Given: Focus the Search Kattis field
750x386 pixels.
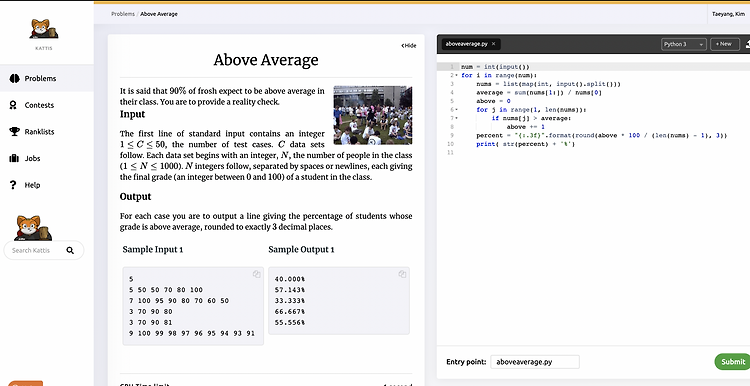Looking at the screenshot, I should (x=44, y=250).
